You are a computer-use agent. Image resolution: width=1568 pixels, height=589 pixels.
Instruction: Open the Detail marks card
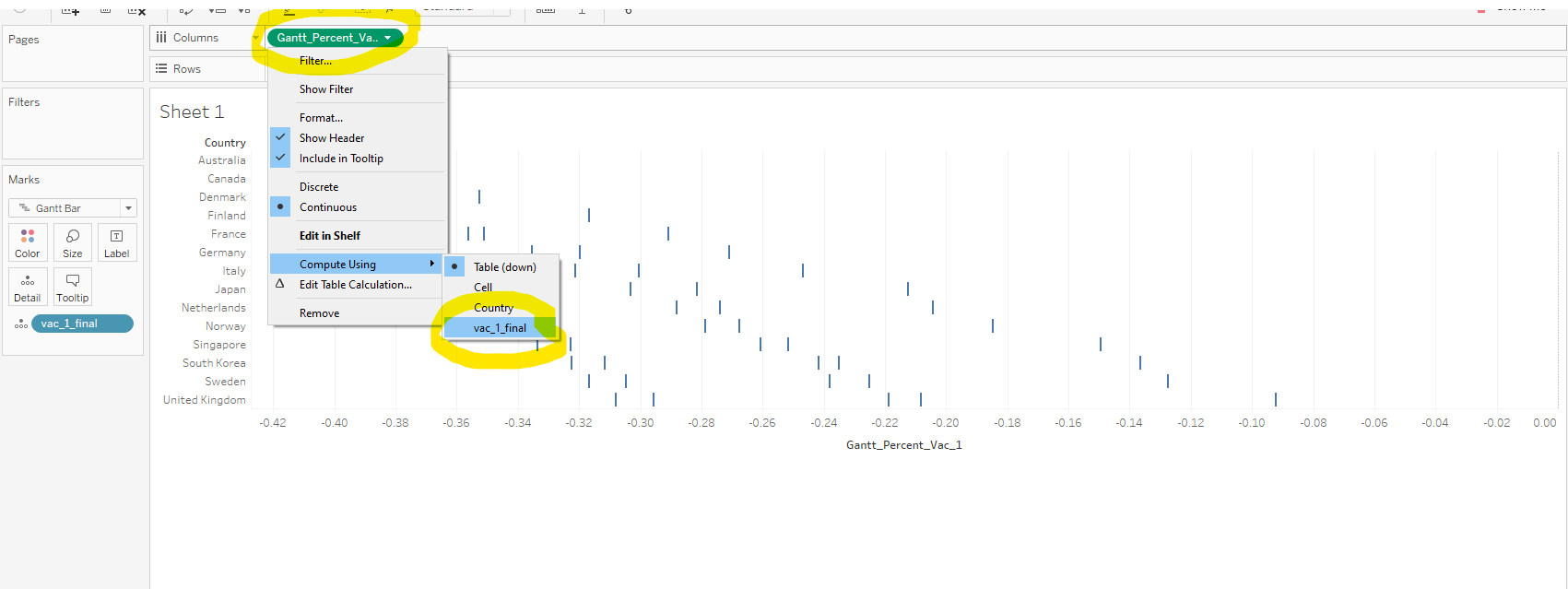(28, 287)
